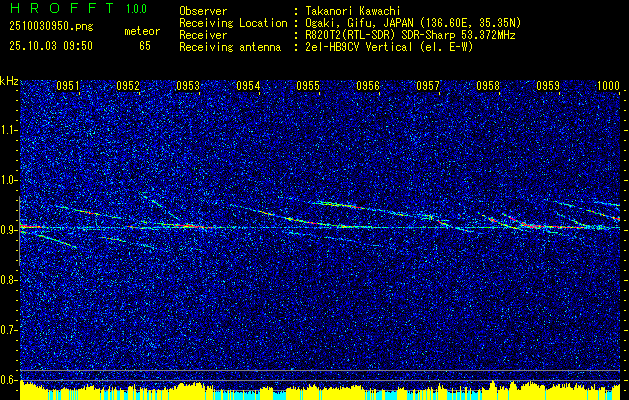The height and width of the screenshot is (400, 629).
Task: Click the yellow signal level bar graph
Action: point(320,391)
